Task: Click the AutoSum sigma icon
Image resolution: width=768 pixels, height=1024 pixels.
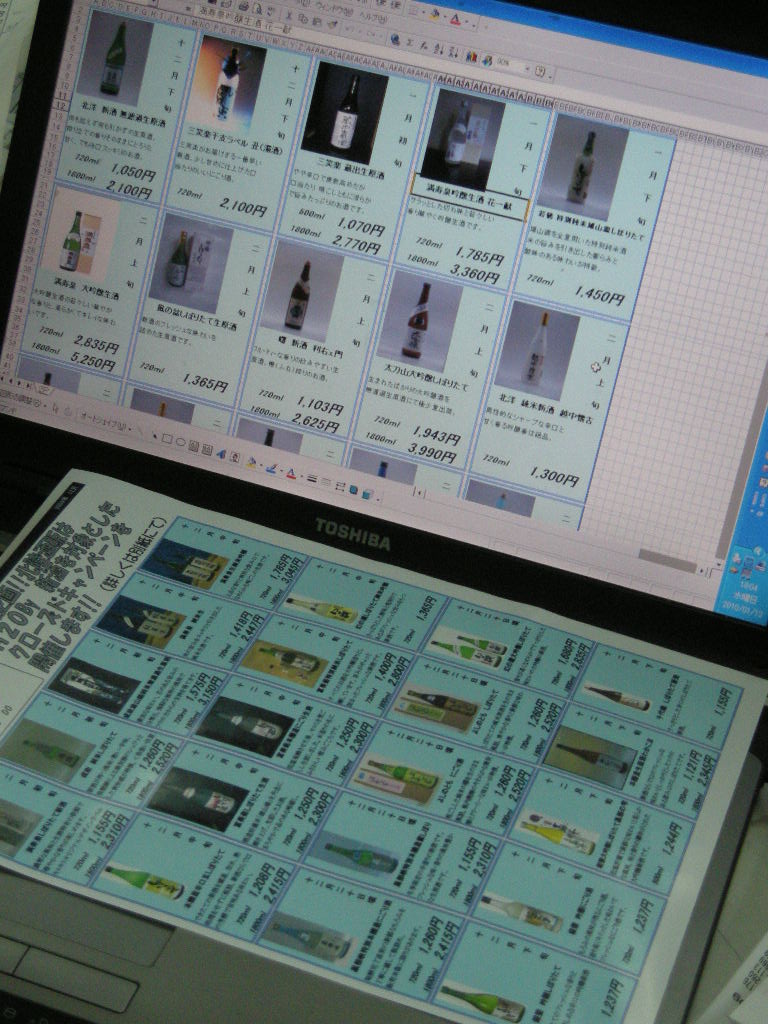Action: pyautogui.click(x=410, y=42)
